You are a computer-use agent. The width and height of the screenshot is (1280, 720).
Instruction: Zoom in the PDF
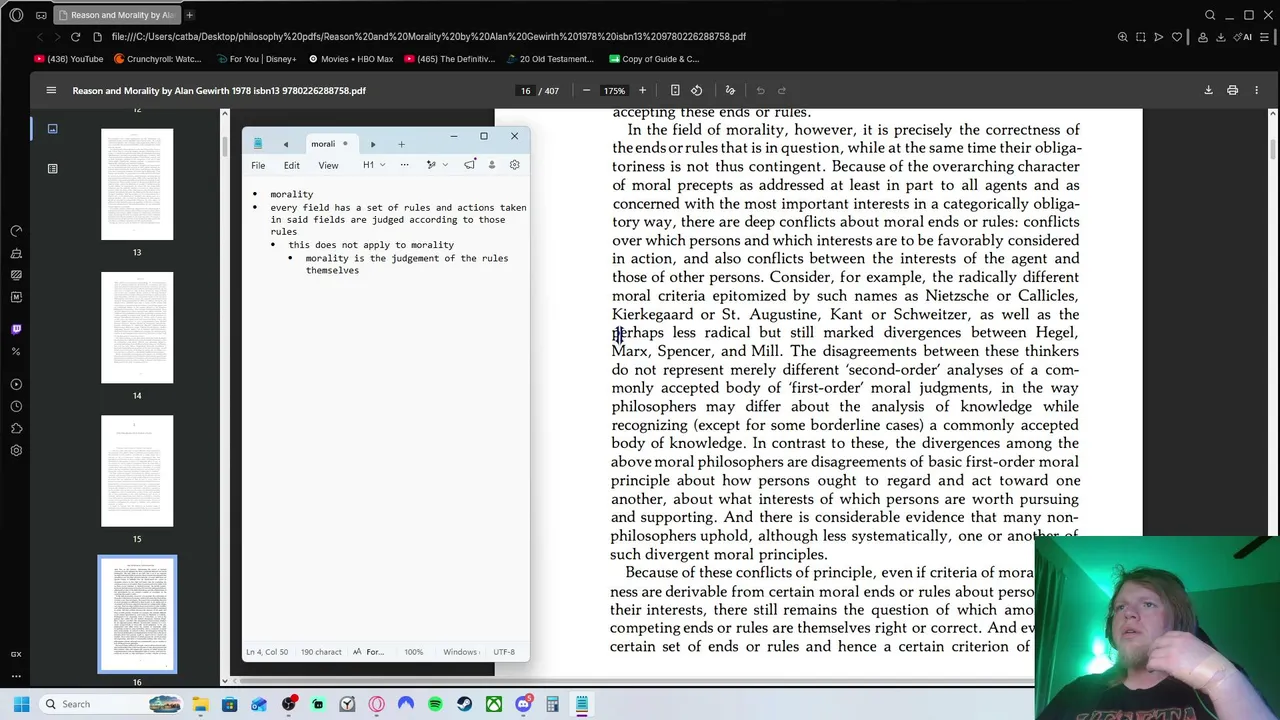pyautogui.click(x=642, y=90)
